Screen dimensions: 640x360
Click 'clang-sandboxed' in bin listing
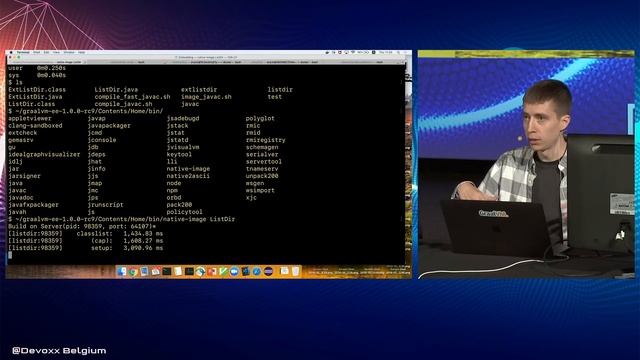pos(35,126)
